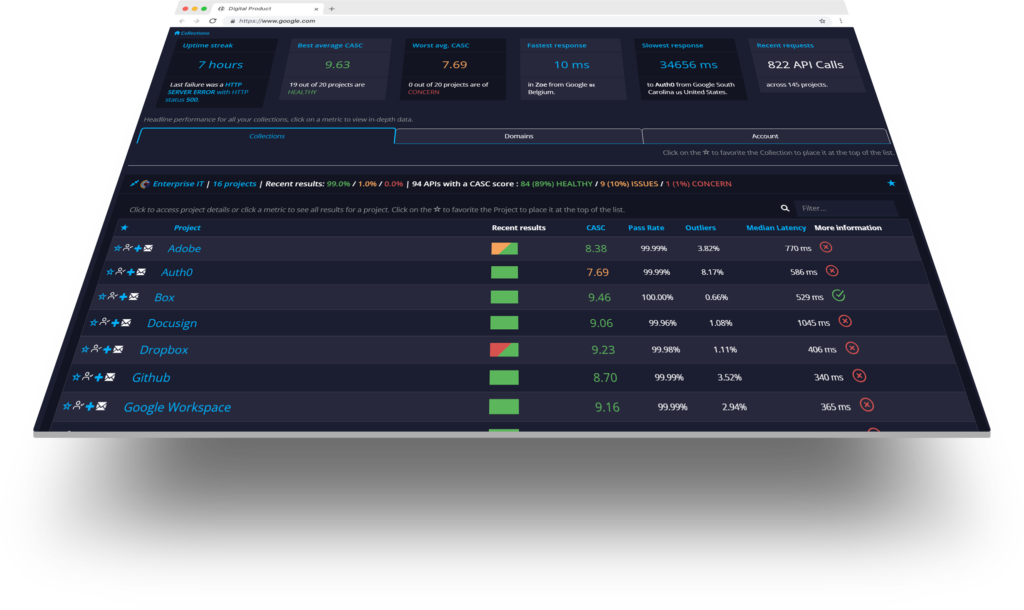Click the Collections breadcrumb link
Viewport: 1024px width, 610px height.
(195, 33)
